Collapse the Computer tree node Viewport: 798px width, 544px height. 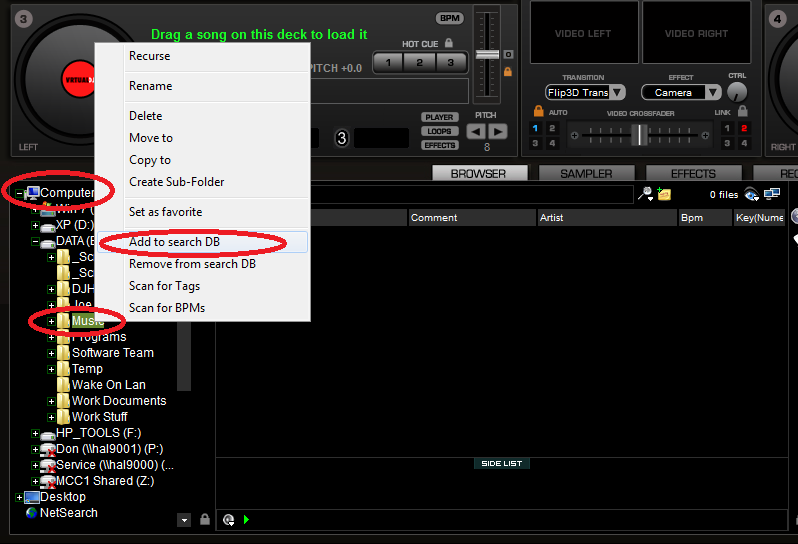click(19, 193)
